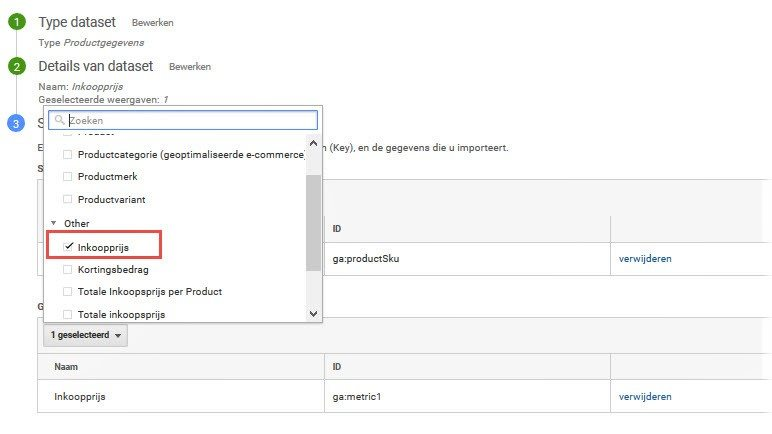The image size is (772, 434).
Task: Check the Productcategorie (geoptimaliseerde e-commerce) checkbox
Action: point(67,155)
